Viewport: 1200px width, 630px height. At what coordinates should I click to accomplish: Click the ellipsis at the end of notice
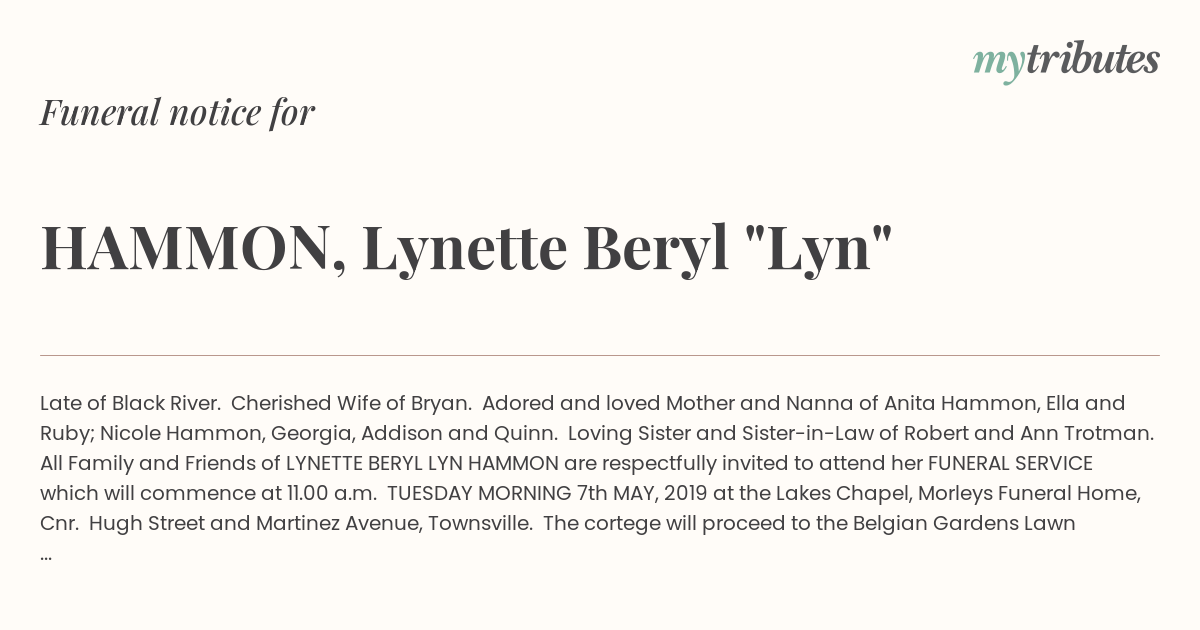[46, 555]
